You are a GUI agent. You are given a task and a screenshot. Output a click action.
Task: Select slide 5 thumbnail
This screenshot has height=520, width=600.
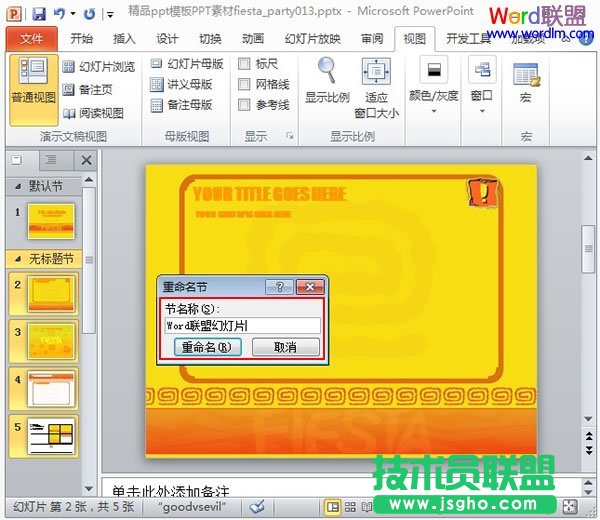(51, 436)
